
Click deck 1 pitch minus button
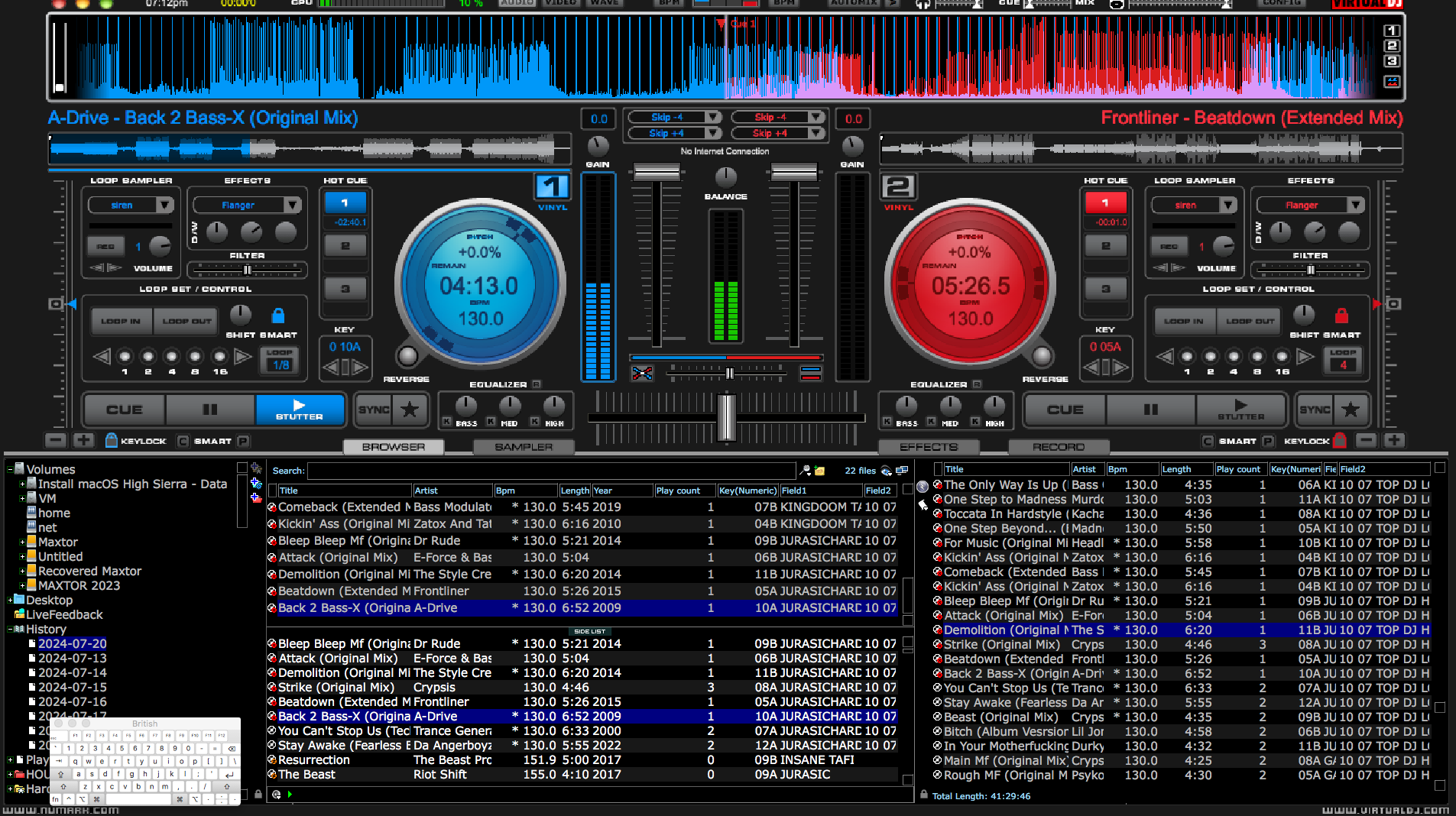coord(55,440)
